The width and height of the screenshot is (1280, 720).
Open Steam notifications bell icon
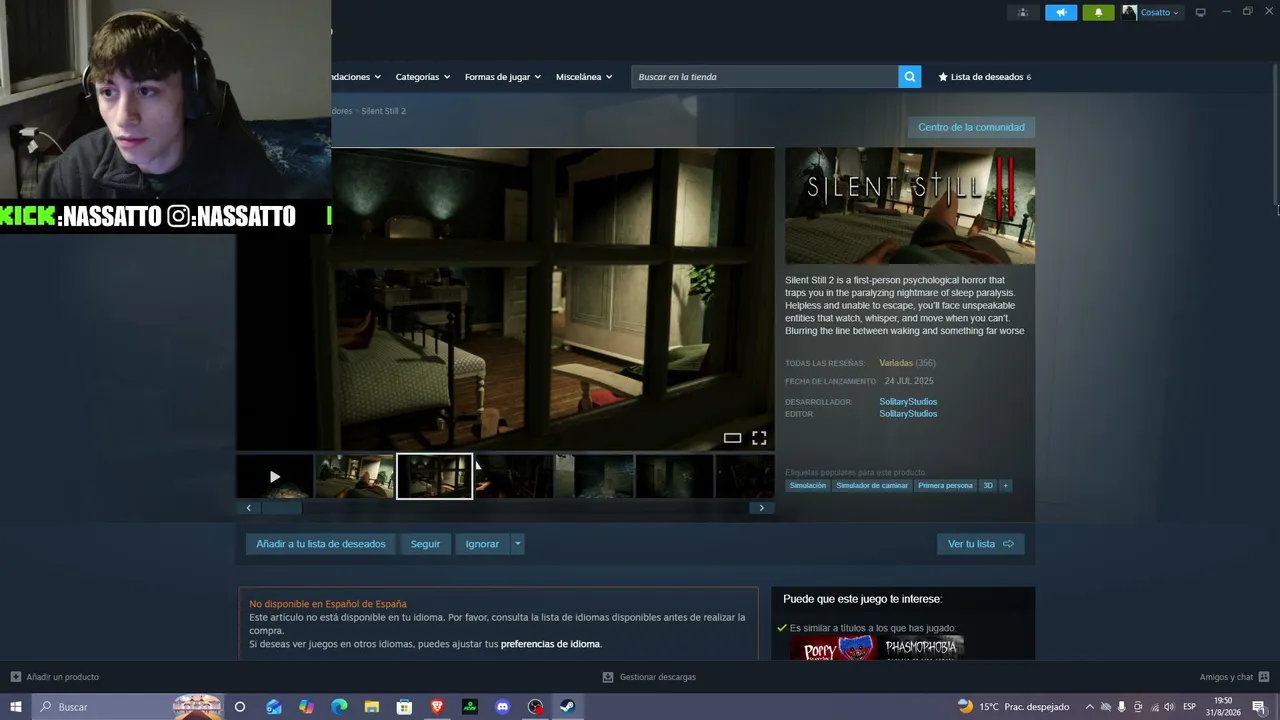pos(1098,12)
